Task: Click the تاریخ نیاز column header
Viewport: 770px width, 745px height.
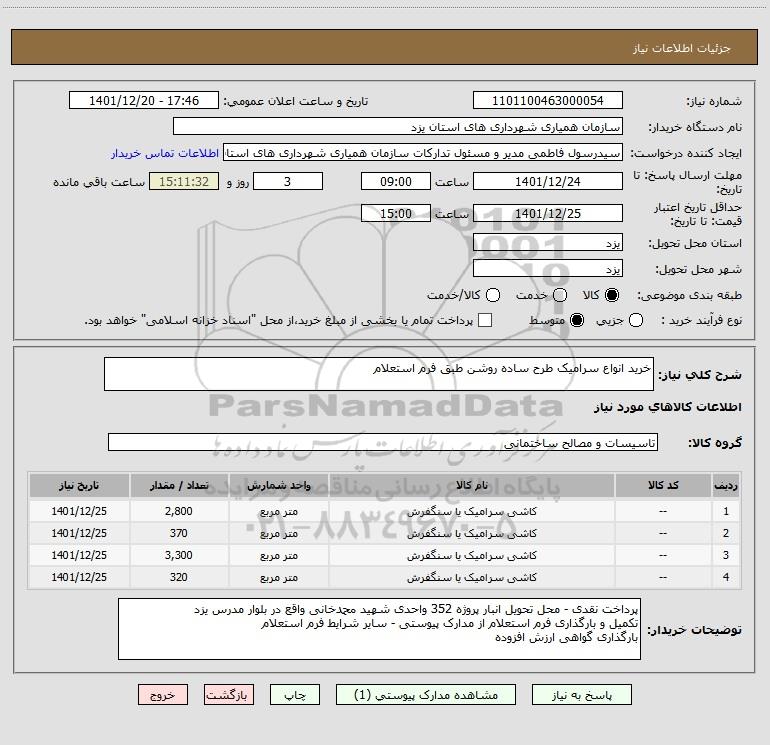Action: (x=79, y=486)
